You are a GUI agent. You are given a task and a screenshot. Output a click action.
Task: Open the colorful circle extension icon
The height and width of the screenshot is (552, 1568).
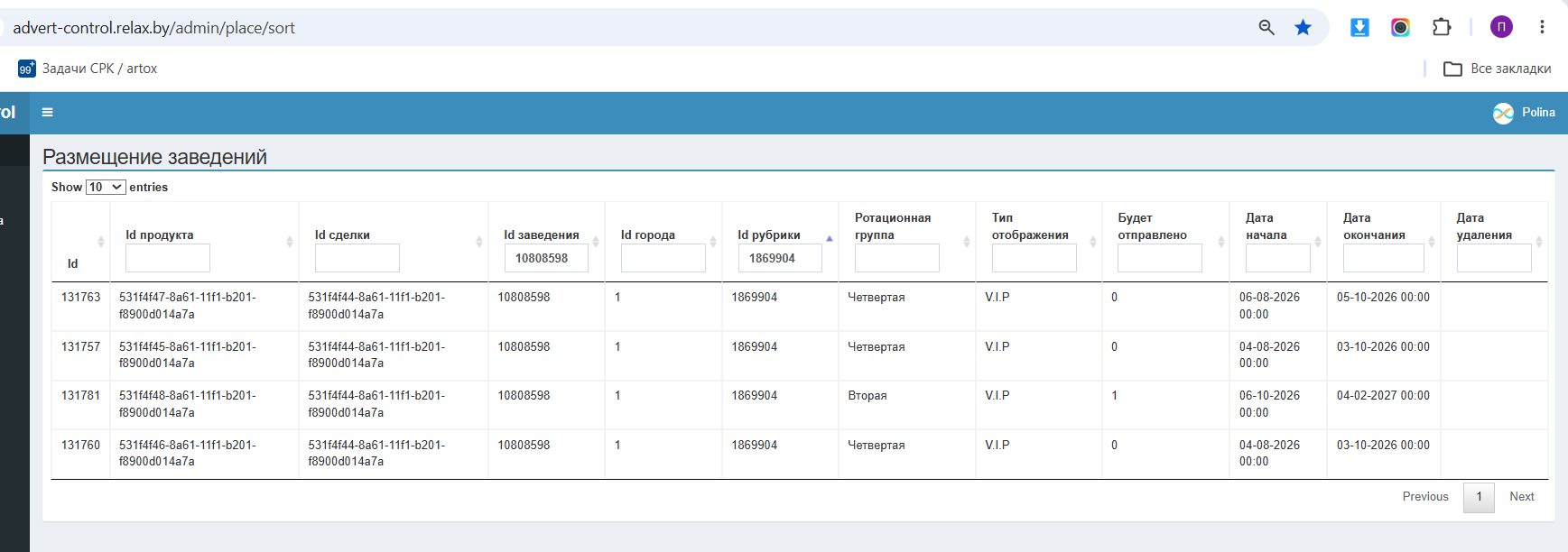[1400, 27]
